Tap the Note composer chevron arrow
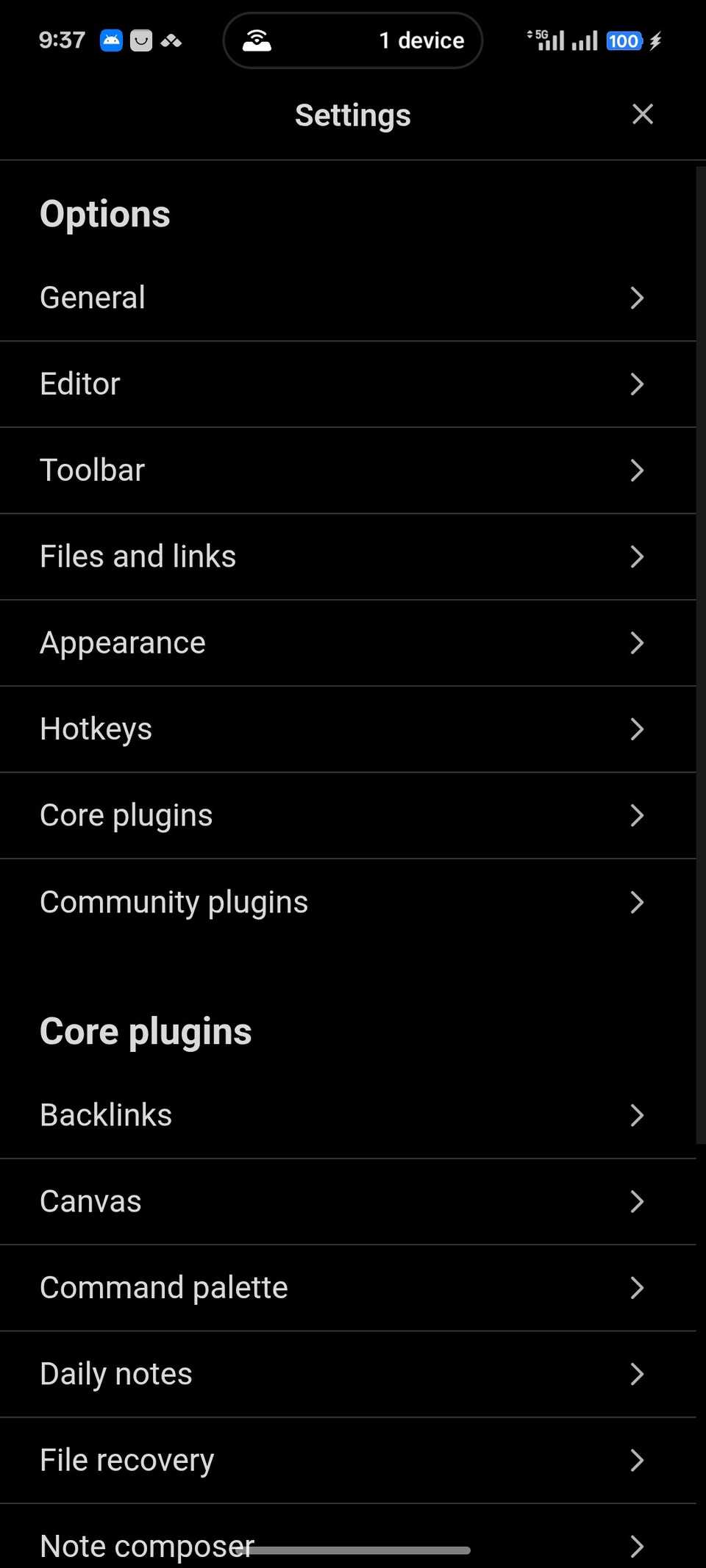This screenshot has width=706, height=1568. (637, 1547)
